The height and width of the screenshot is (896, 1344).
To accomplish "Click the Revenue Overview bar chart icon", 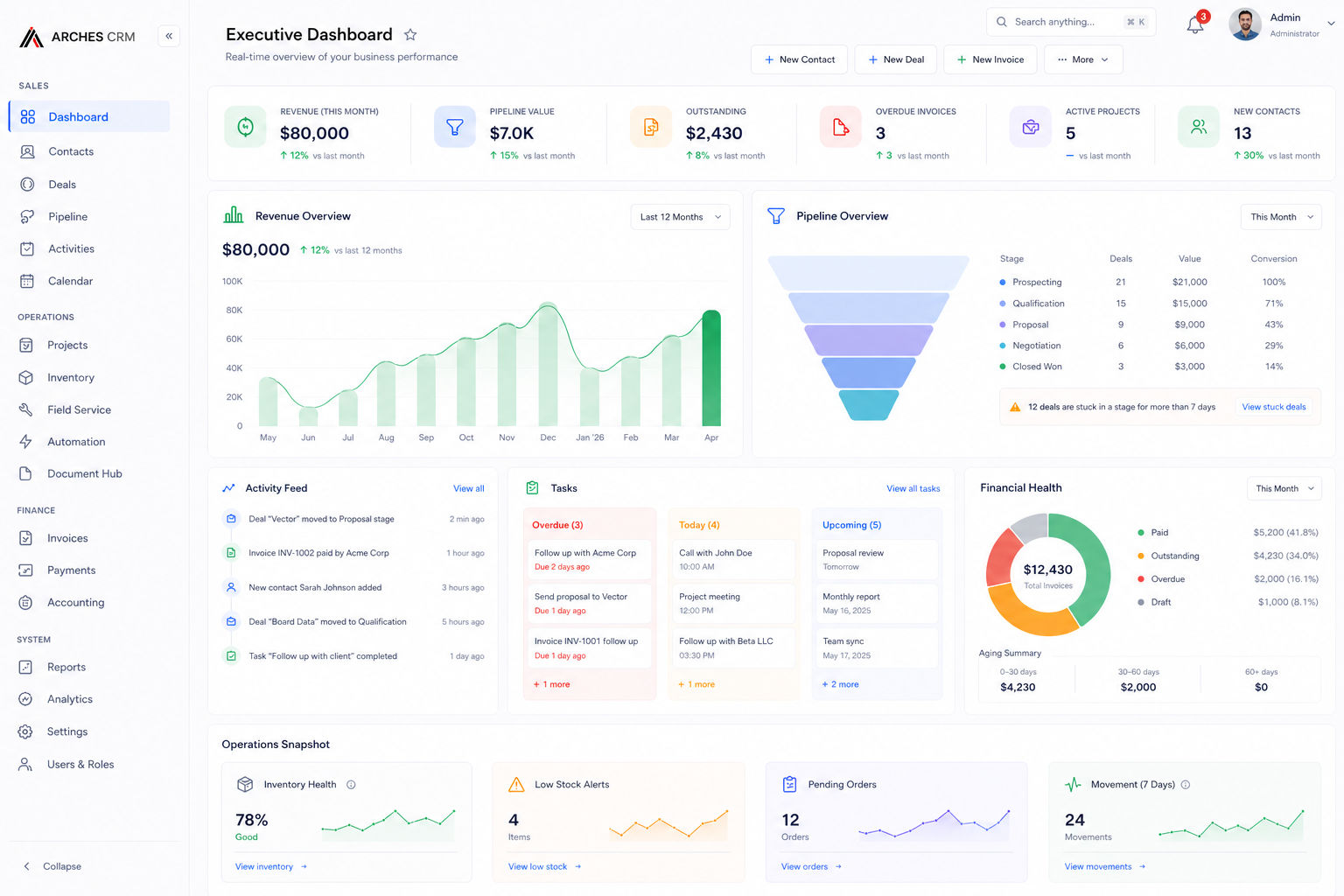I will click(x=234, y=215).
